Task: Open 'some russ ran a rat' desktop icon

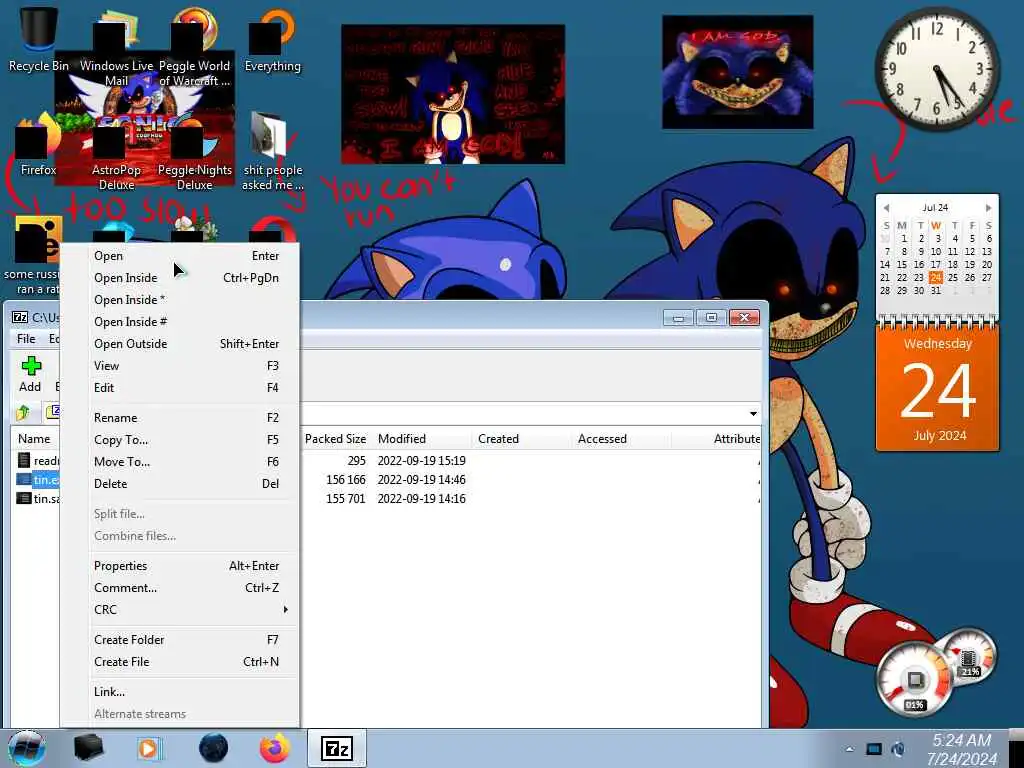Action: [x=31, y=256]
